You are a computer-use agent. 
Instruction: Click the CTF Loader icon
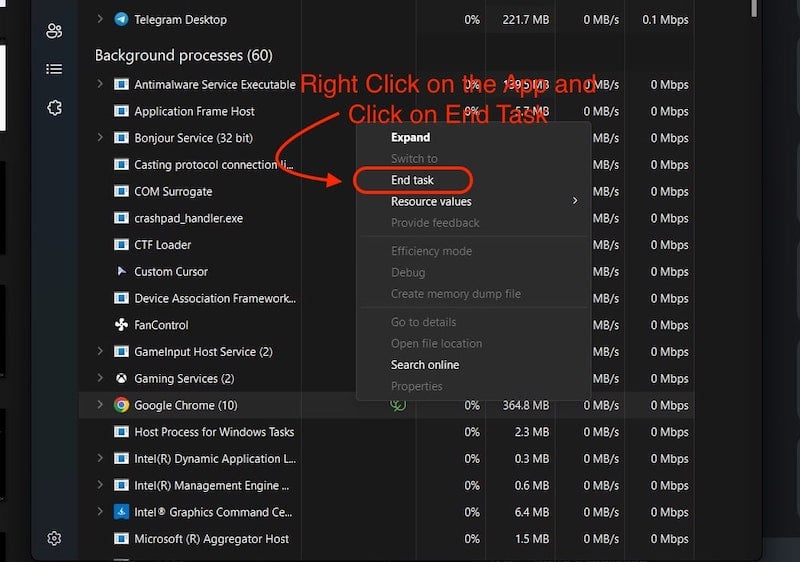coord(121,244)
